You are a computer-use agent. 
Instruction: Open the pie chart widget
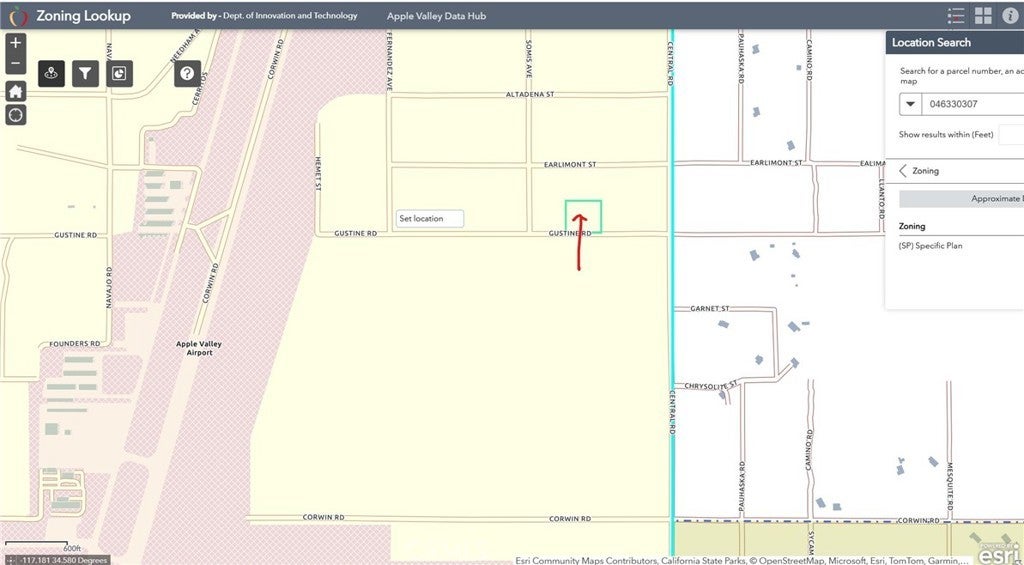(x=120, y=73)
